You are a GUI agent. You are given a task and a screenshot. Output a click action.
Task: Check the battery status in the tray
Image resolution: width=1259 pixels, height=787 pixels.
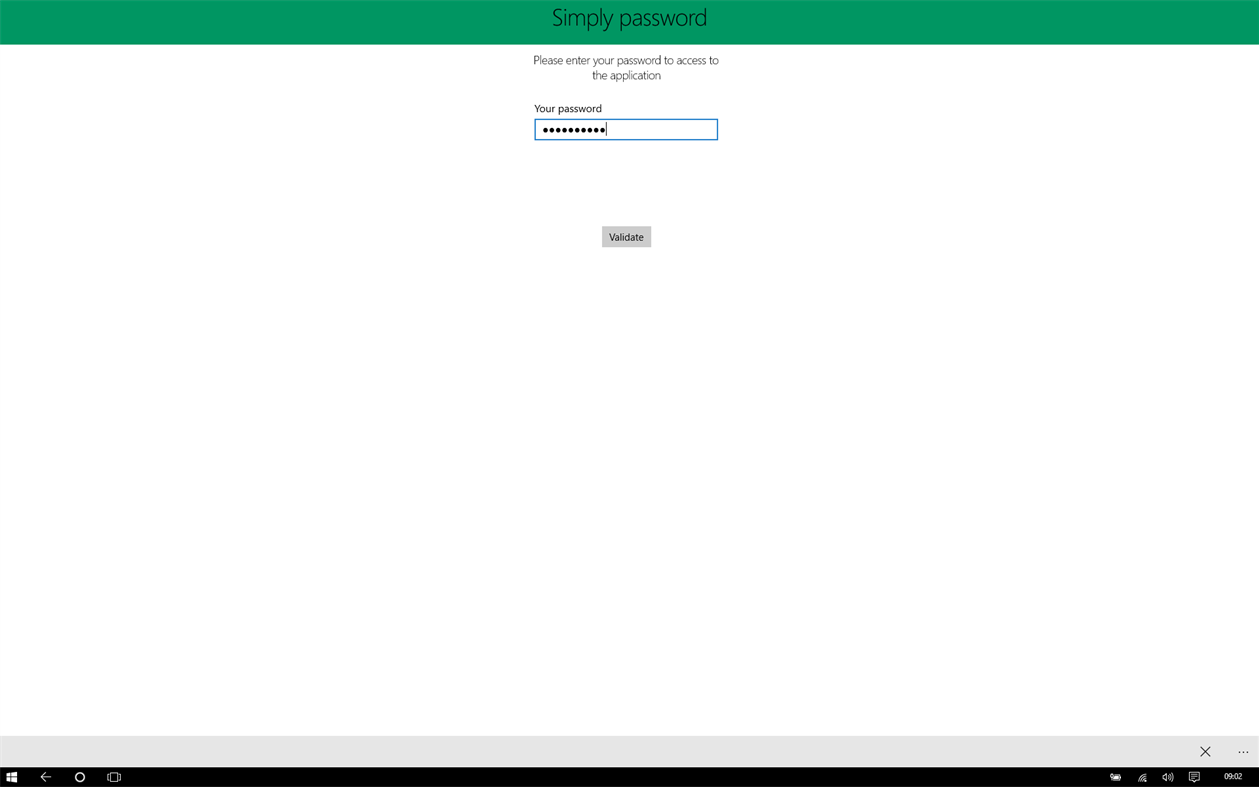coord(1115,776)
